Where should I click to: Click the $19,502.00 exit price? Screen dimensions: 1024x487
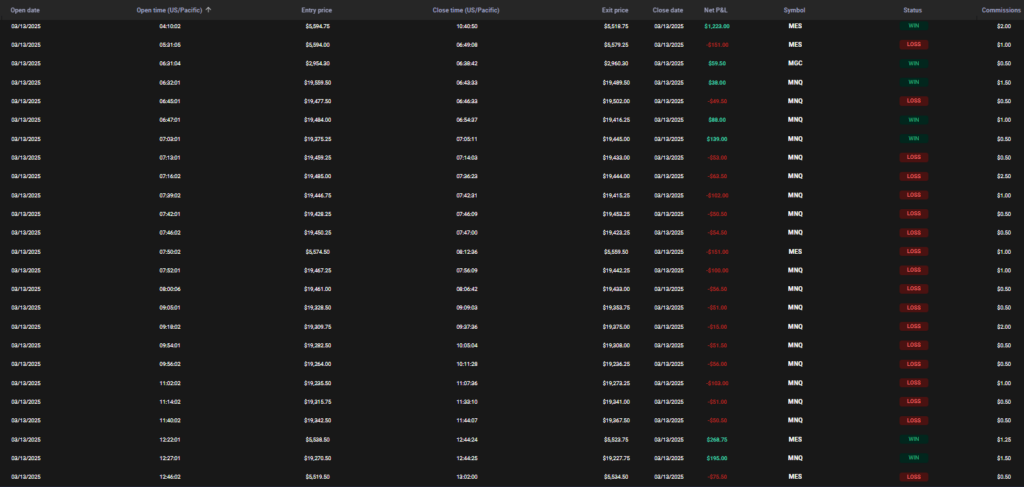pos(616,101)
